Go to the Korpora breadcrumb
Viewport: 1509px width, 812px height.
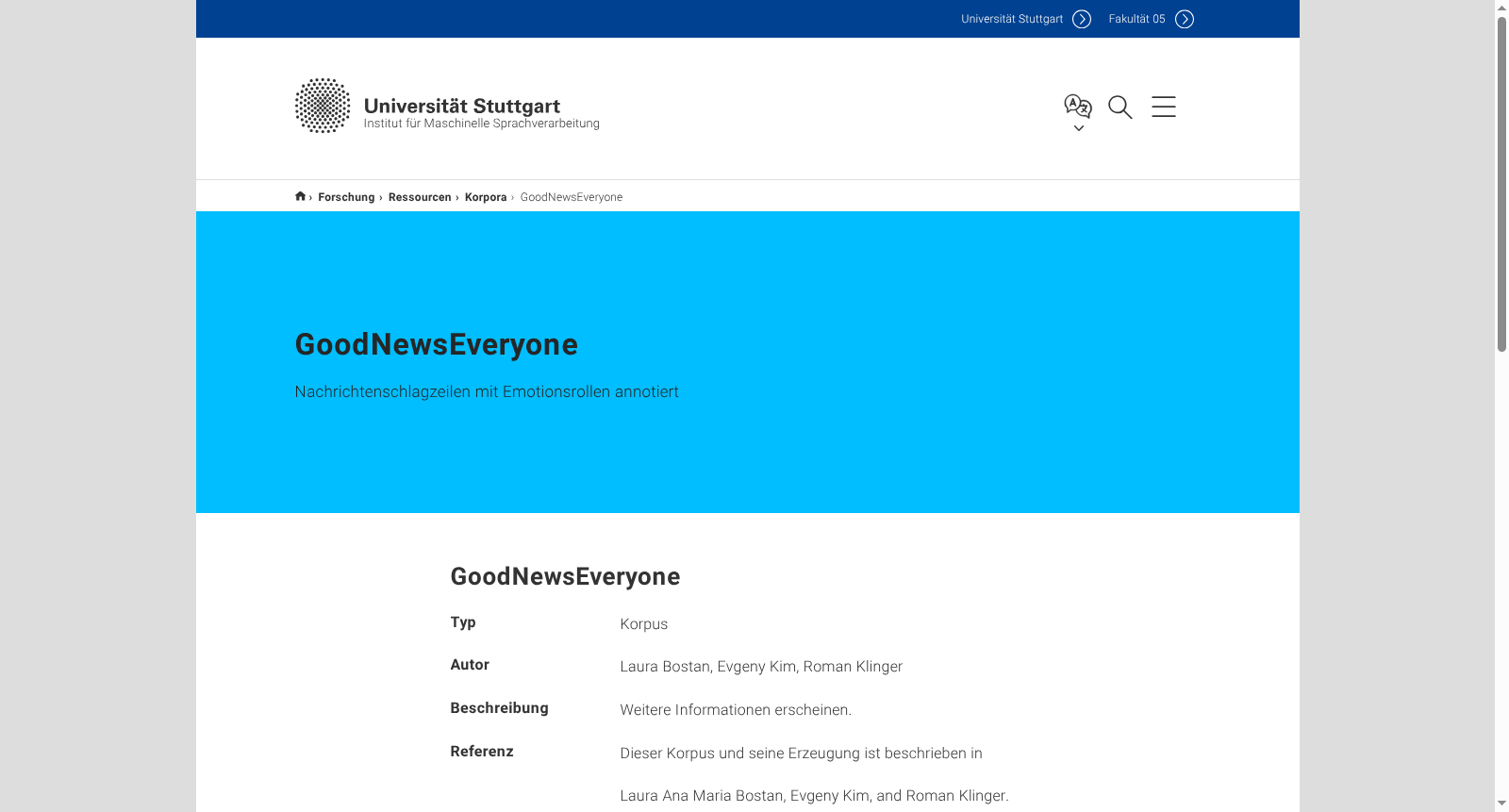(486, 197)
